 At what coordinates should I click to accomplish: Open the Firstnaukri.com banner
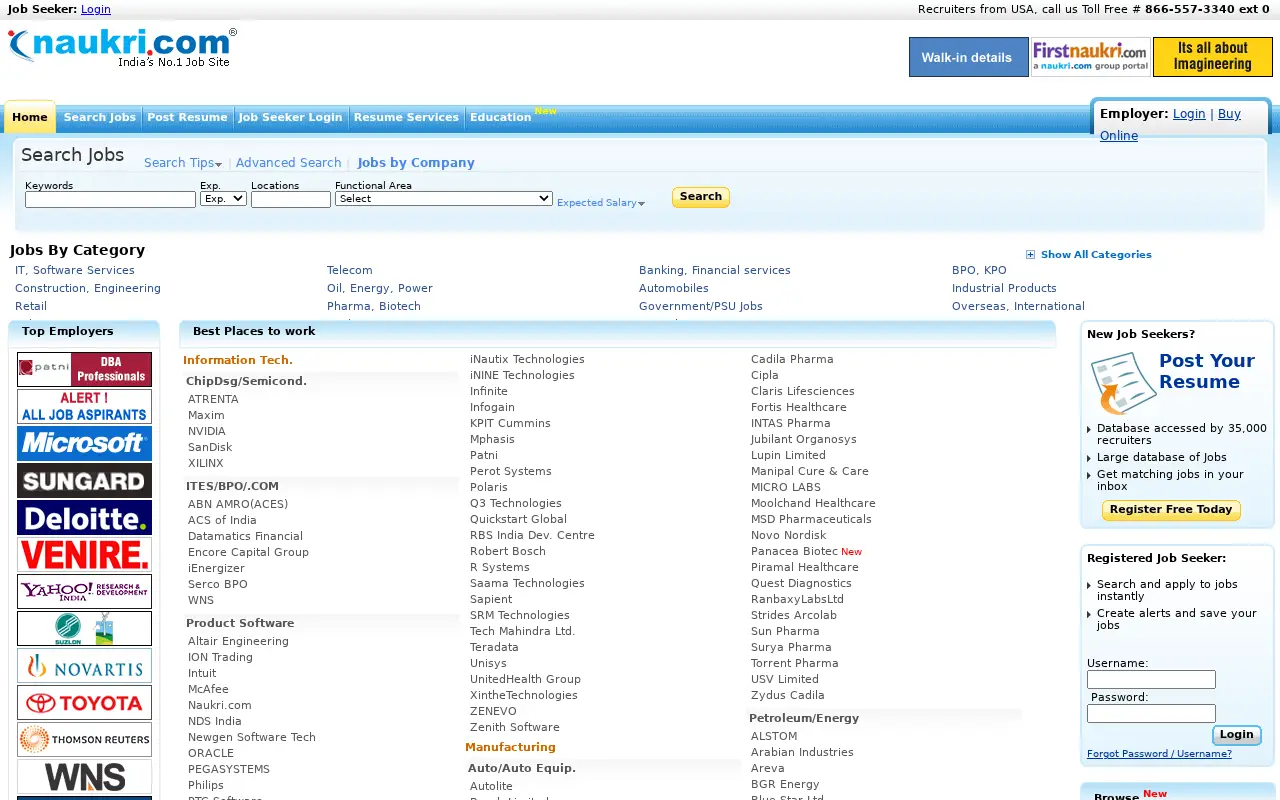[1090, 57]
